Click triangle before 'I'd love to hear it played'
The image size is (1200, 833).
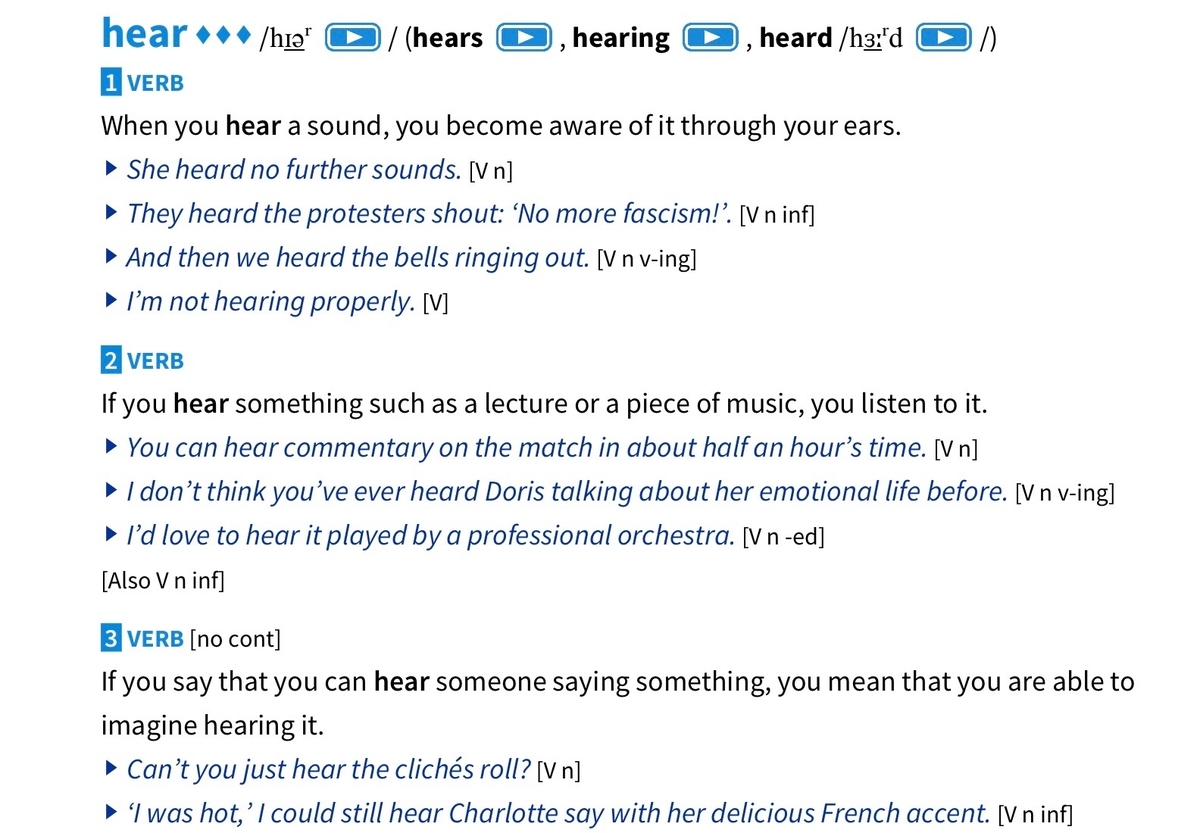(111, 534)
